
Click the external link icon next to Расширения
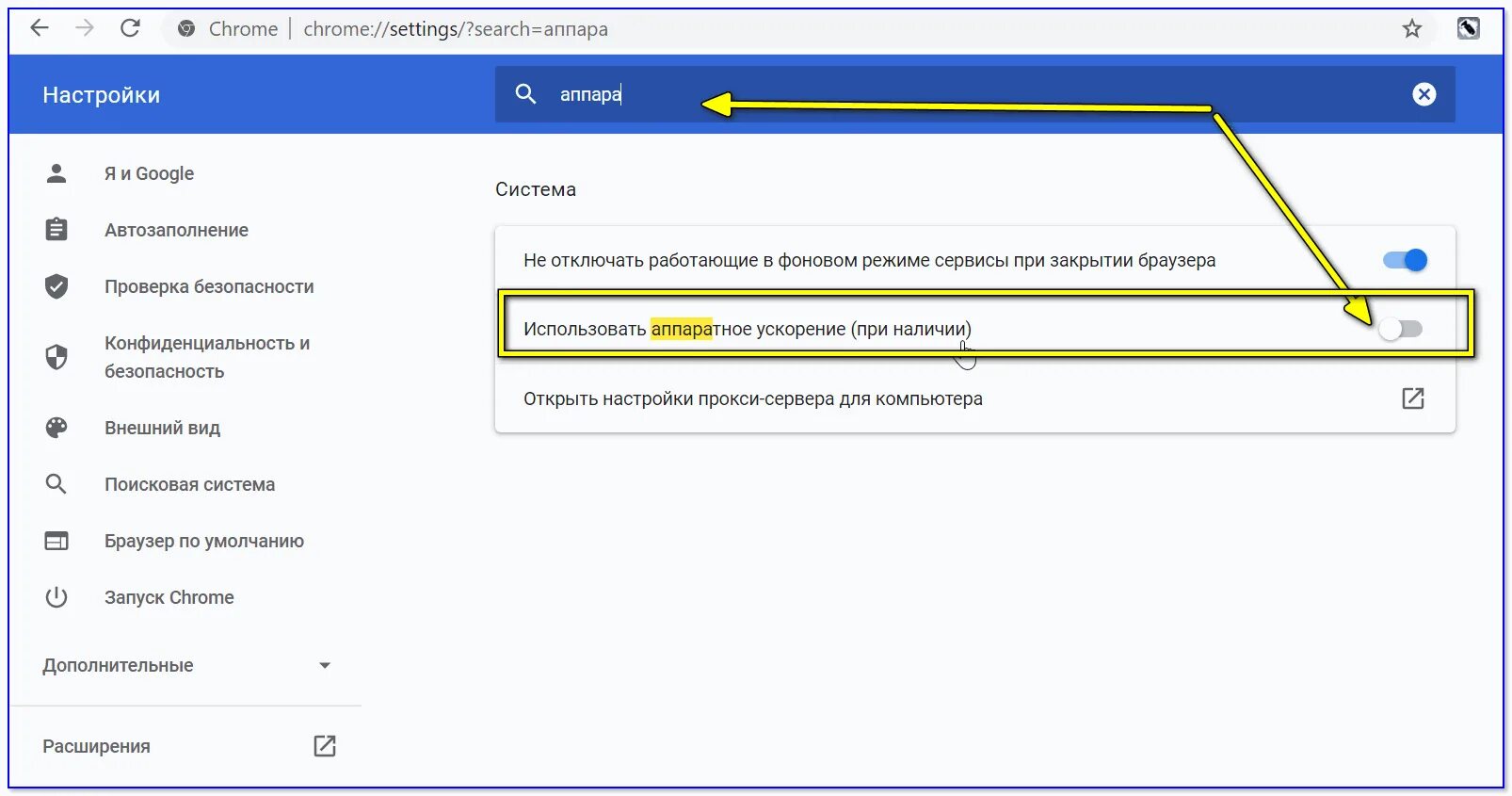pos(325,746)
